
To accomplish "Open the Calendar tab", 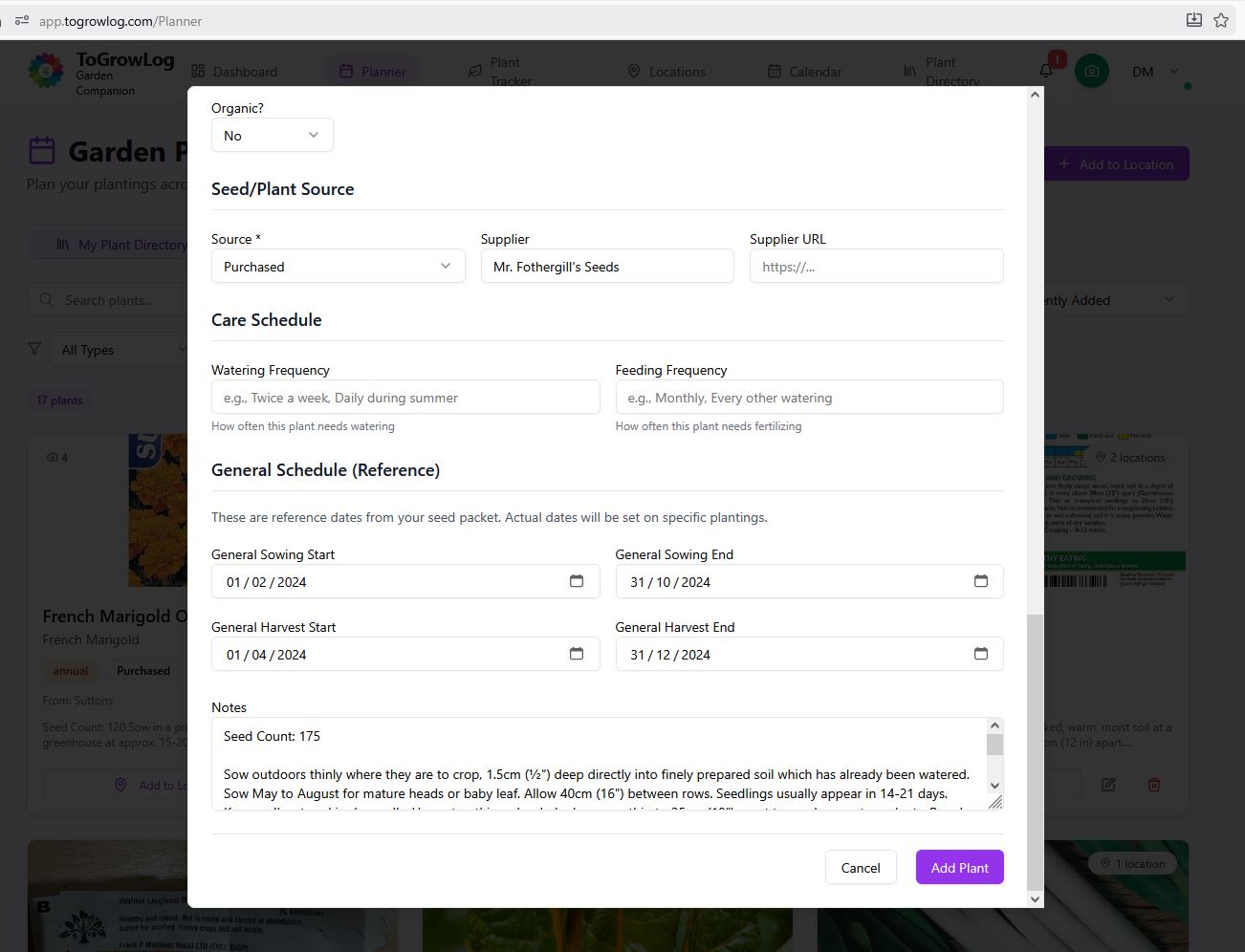I will click(804, 72).
